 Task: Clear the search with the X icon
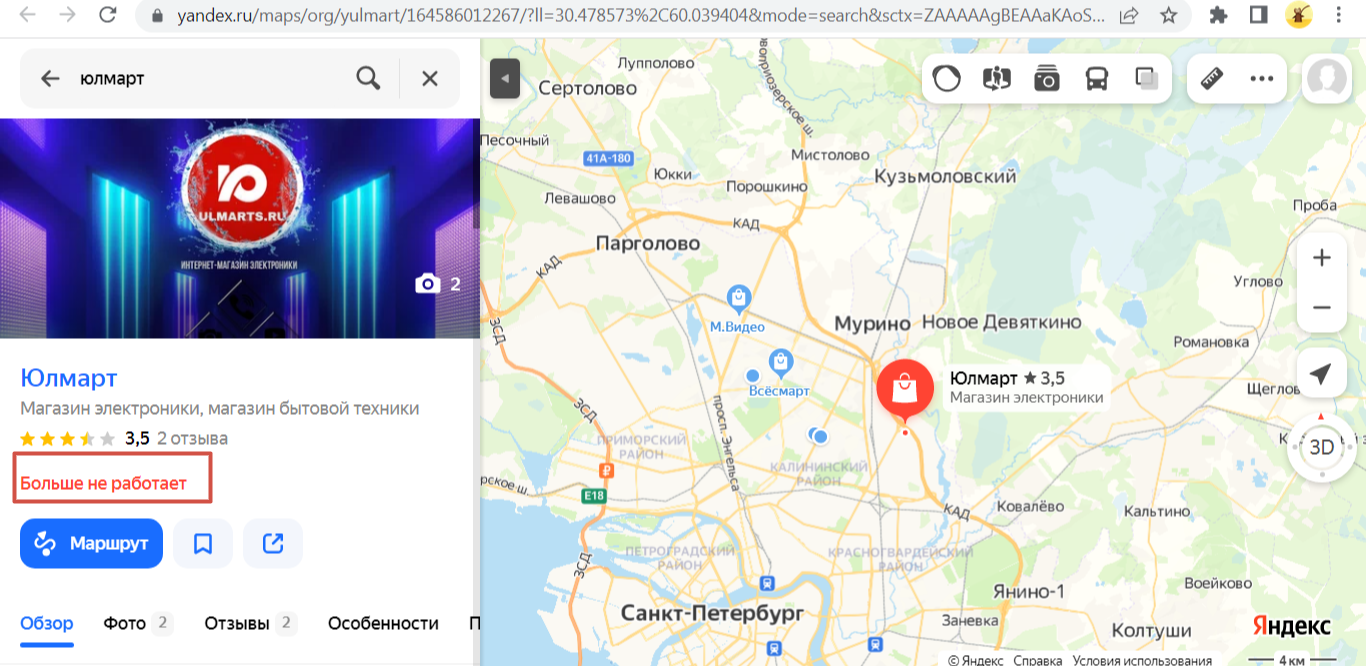(x=430, y=78)
